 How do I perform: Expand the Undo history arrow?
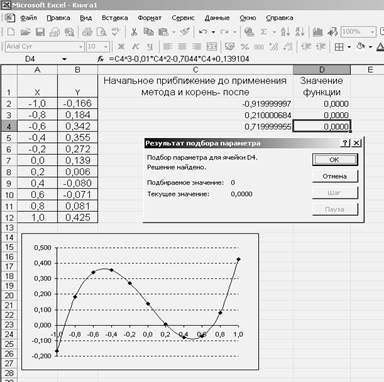[x=213, y=32]
